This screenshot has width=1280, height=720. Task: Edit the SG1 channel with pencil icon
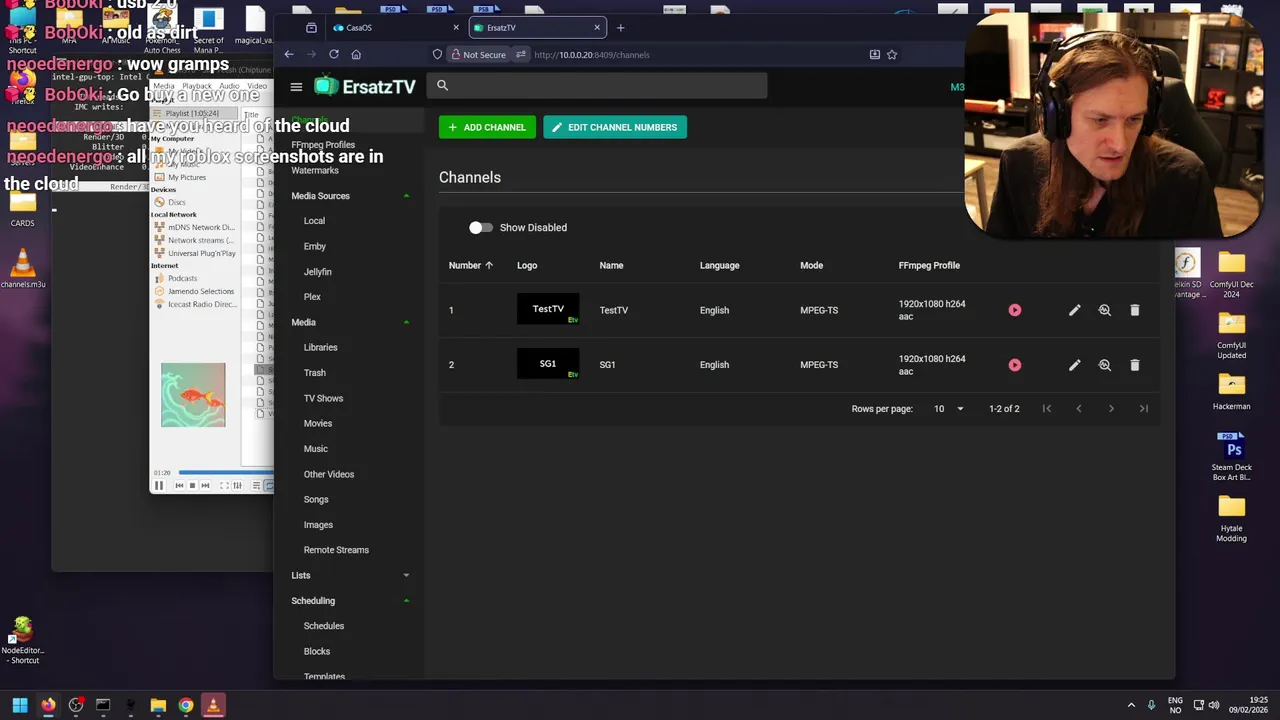(x=1075, y=365)
